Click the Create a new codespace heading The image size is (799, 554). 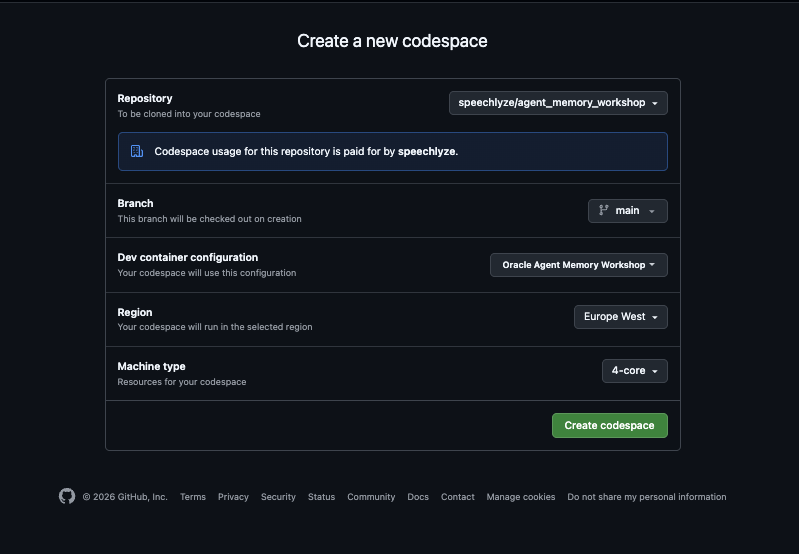(392, 41)
